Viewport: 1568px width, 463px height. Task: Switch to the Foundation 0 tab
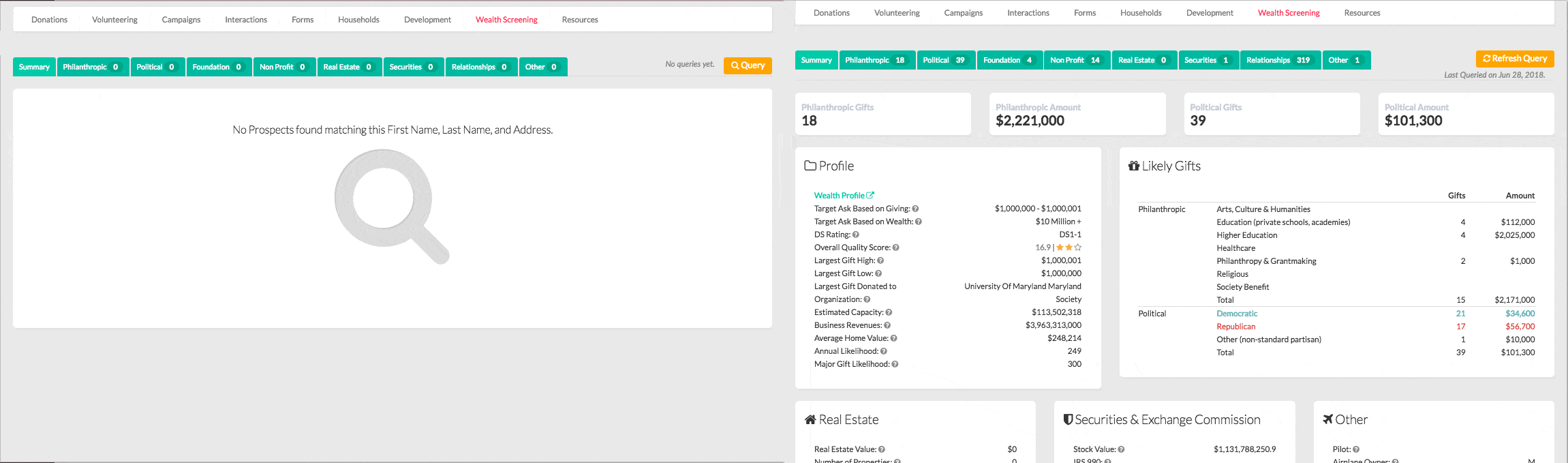(x=219, y=67)
